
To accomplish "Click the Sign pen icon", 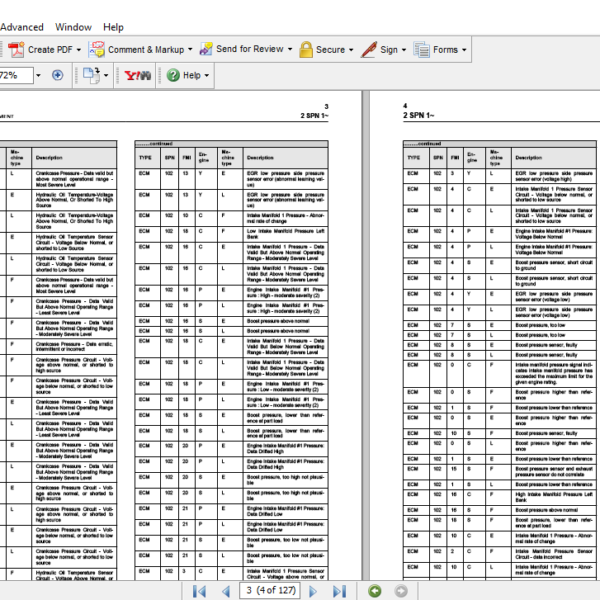I will point(369,50).
